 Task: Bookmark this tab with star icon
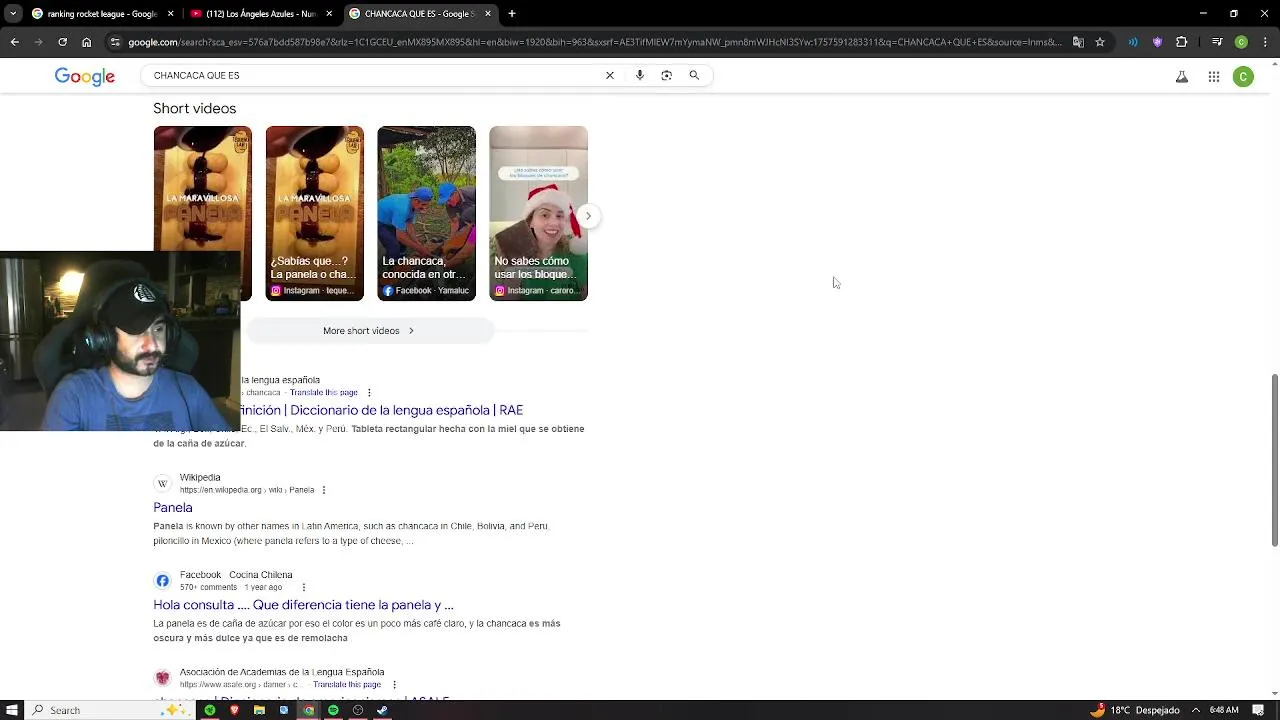1100,42
